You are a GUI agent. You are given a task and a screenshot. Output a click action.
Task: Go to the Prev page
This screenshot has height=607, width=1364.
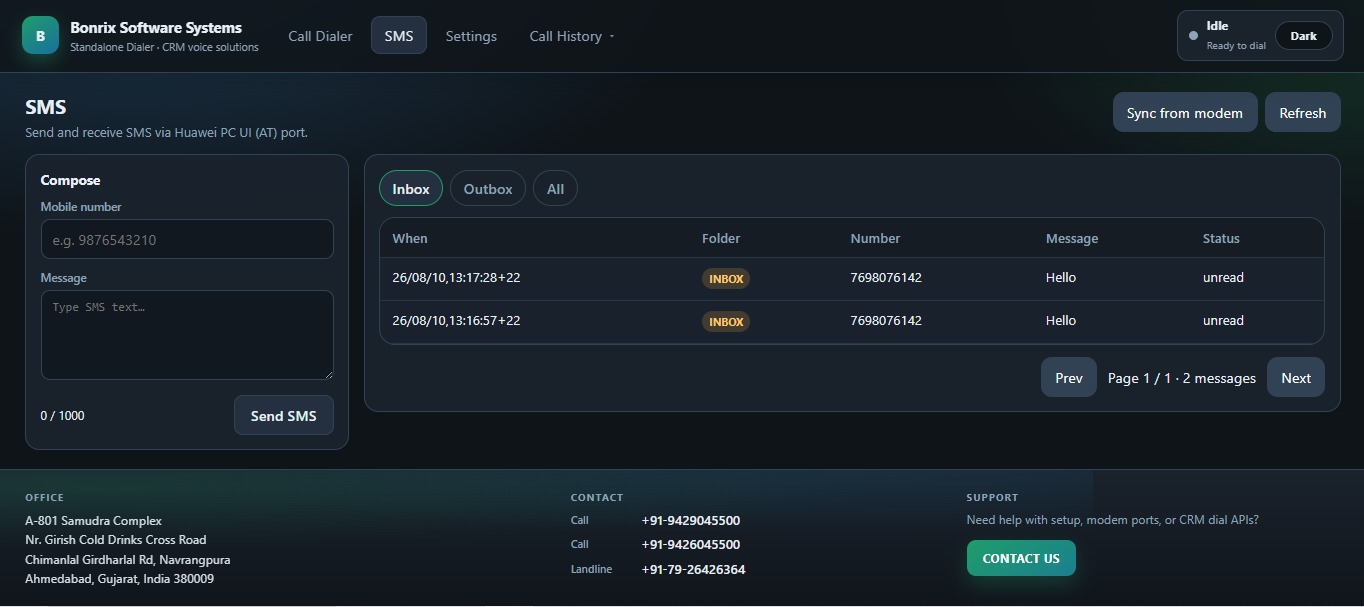tap(1069, 378)
